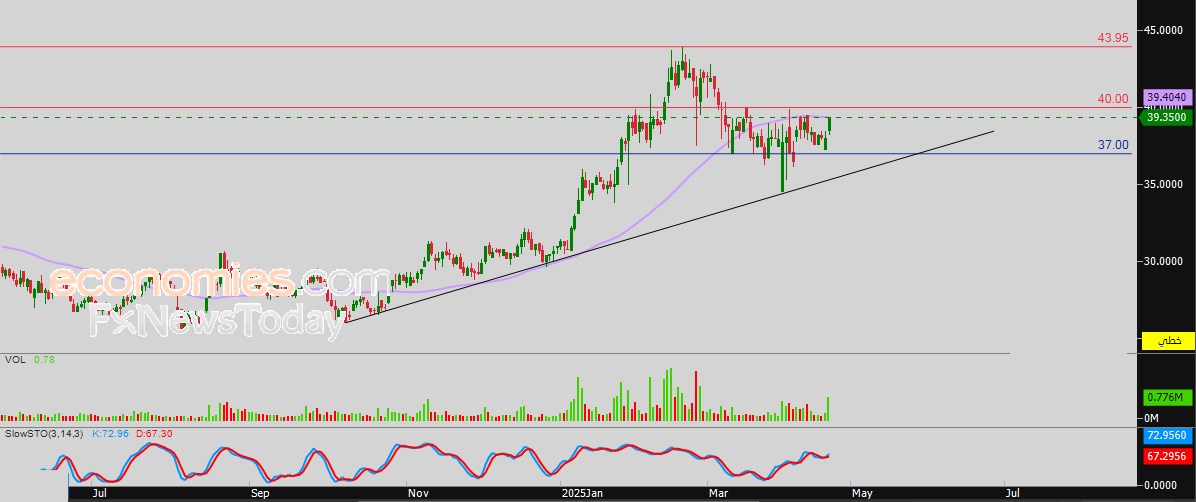Select the purple 39.4040 price tag
1196x502 pixels.
(1166, 98)
